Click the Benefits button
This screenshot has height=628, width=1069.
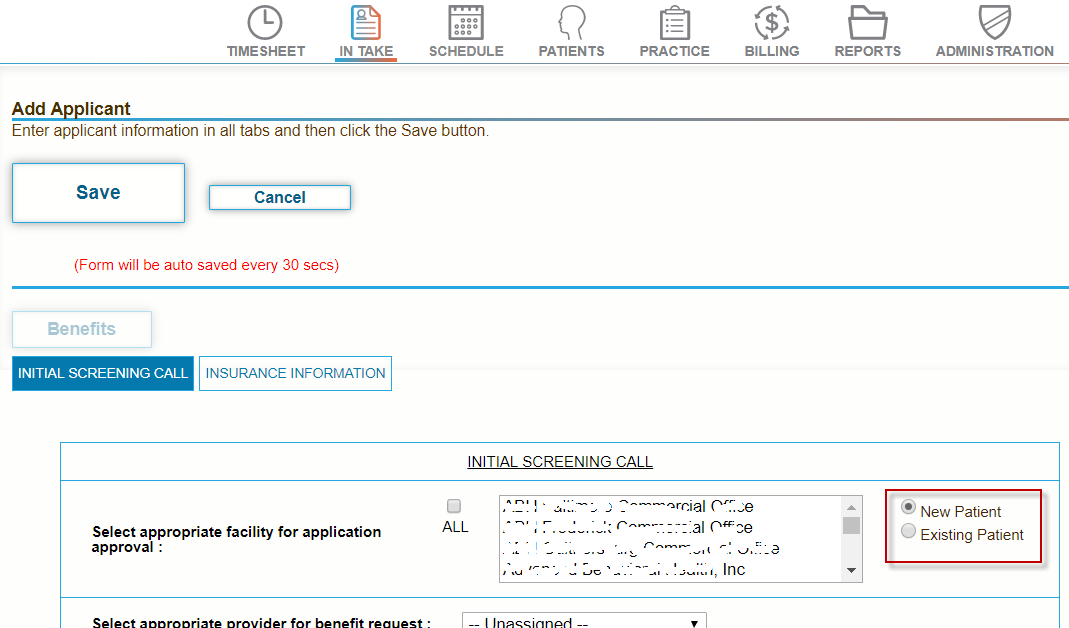(82, 329)
